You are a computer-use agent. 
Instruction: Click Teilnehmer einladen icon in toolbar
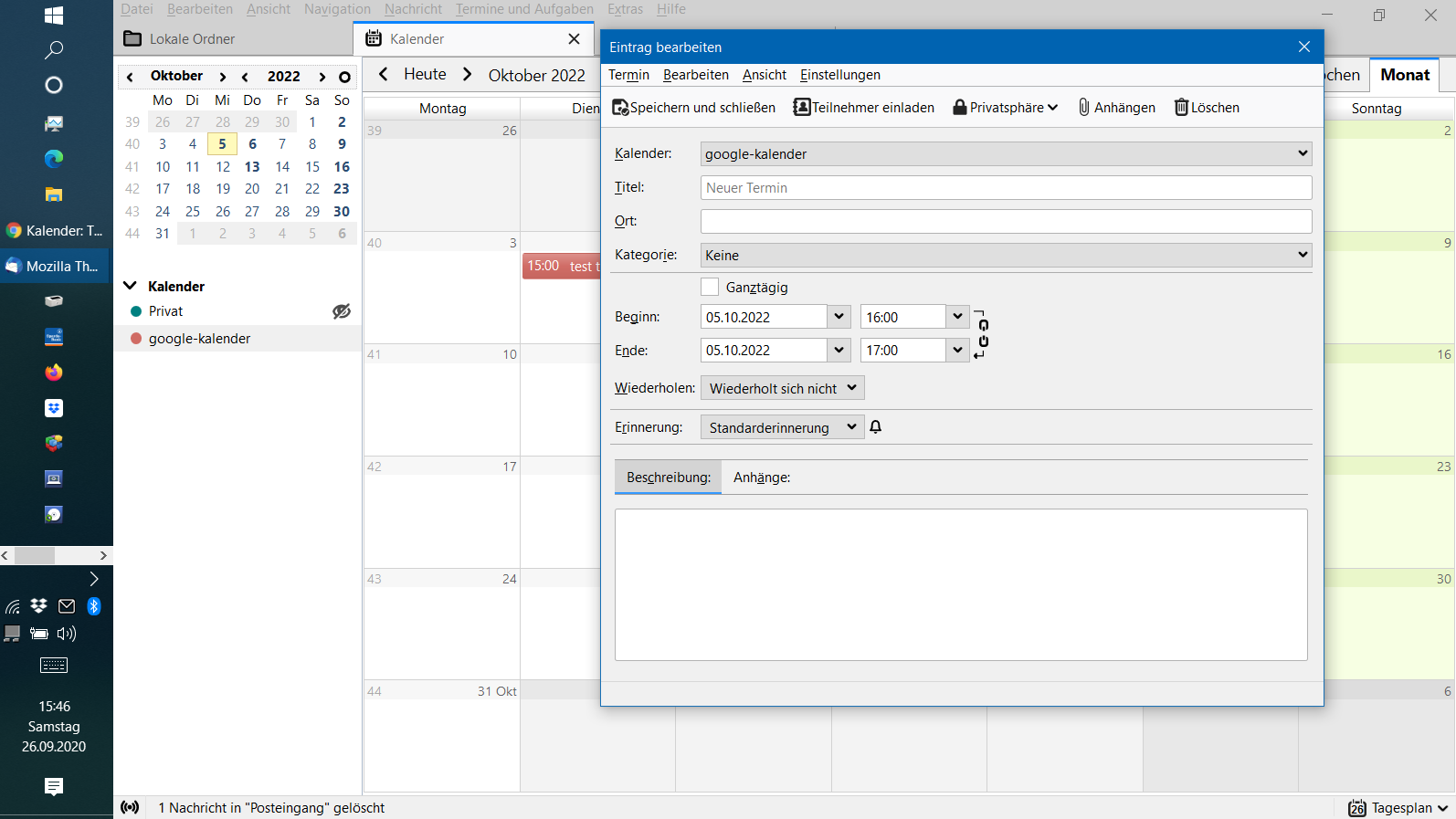tap(802, 108)
